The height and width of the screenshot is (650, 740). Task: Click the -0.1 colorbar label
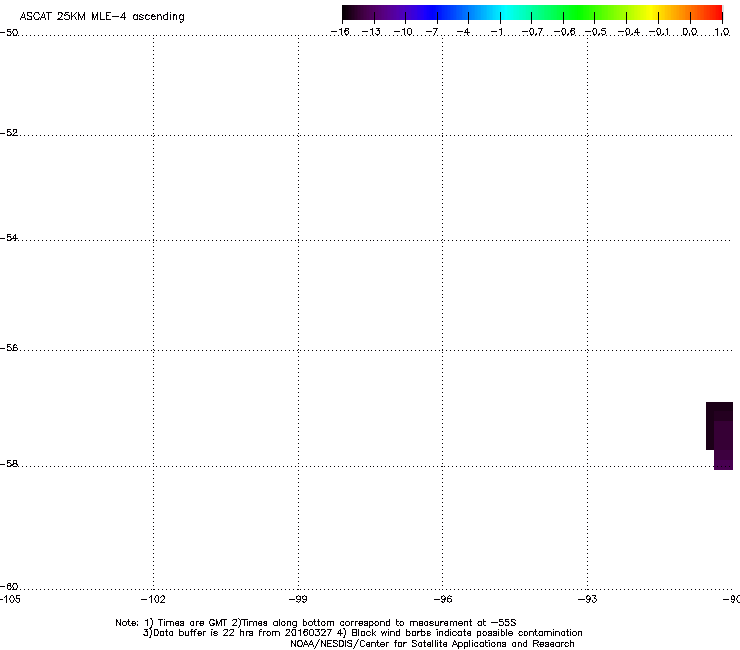pos(659,32)
